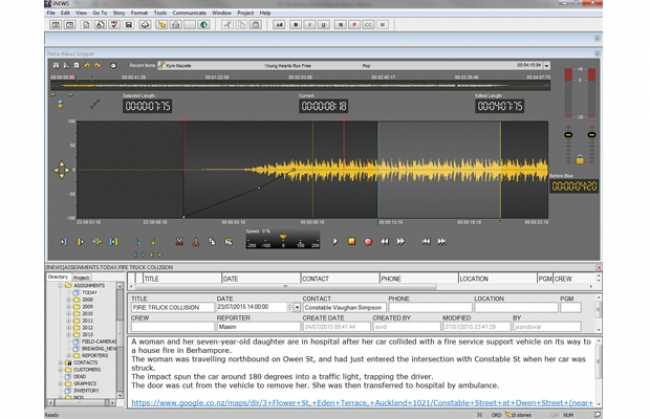Image resolution: width=650 pixels, height=419 pixels.
Task: Click the LOCATION column header
Action: [497, 279]
